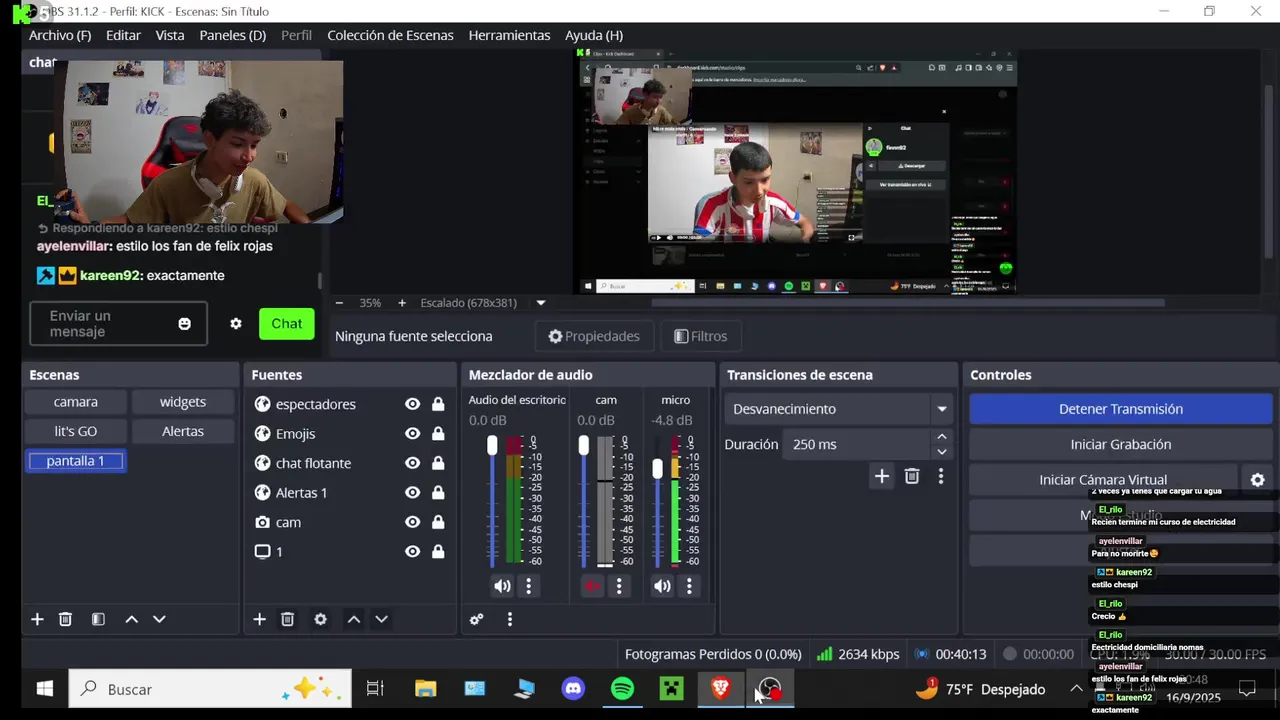Open audio mixer three-dot menu
The height and width of the screenshot is (720, 1280).
click(509, 619)
